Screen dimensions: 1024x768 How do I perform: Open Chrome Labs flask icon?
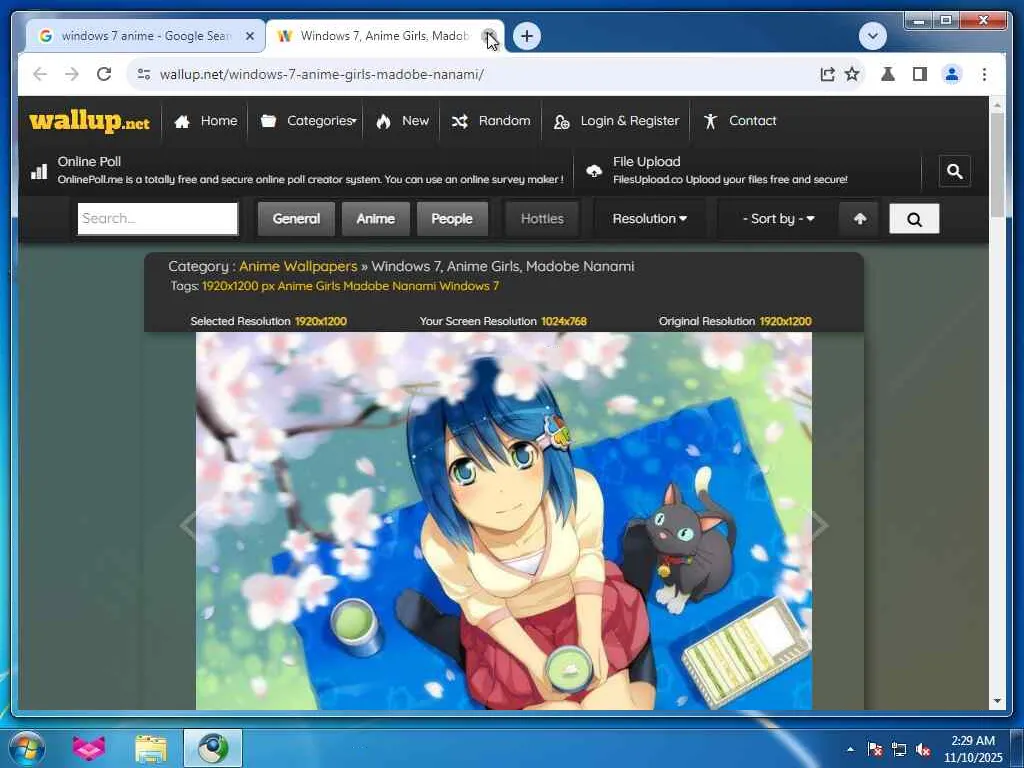pos(888,74)
